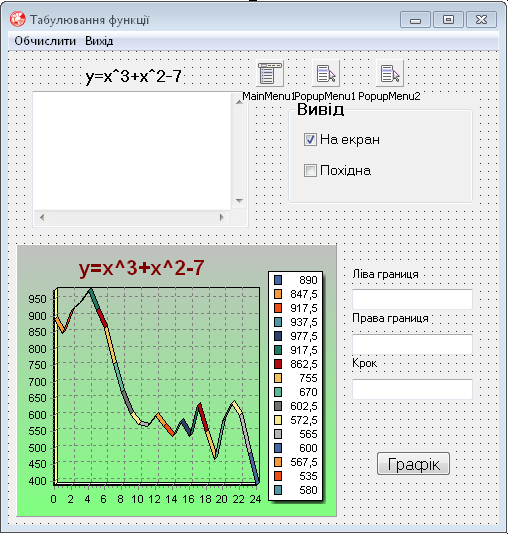
Task: Toggle the "На екран" checkbox
Action: point(310,140)
